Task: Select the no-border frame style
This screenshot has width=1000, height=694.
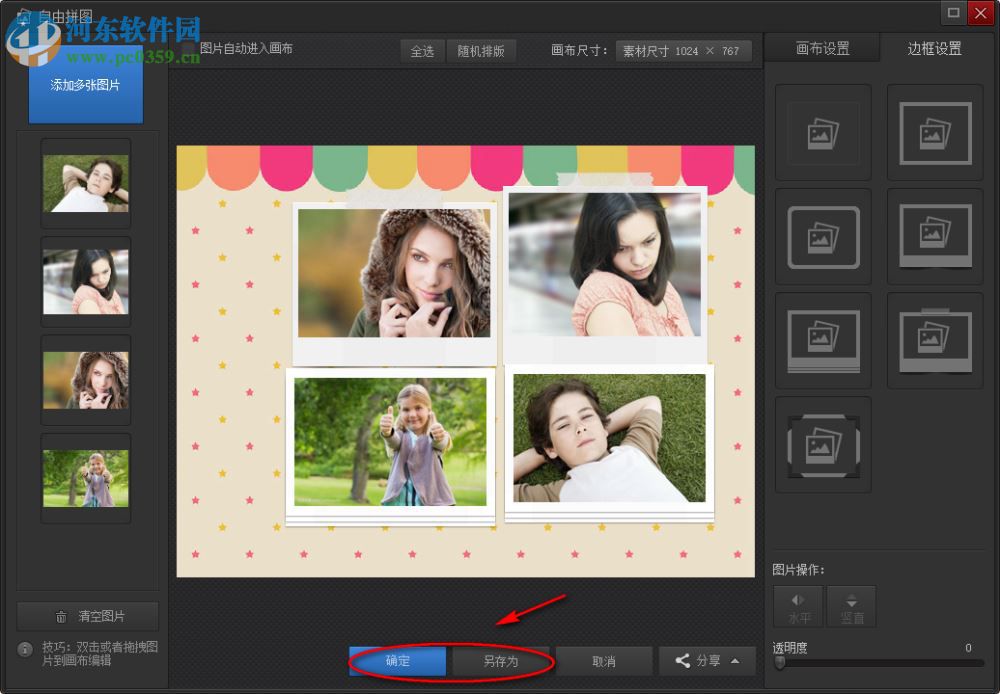Action: pos(823,133)
